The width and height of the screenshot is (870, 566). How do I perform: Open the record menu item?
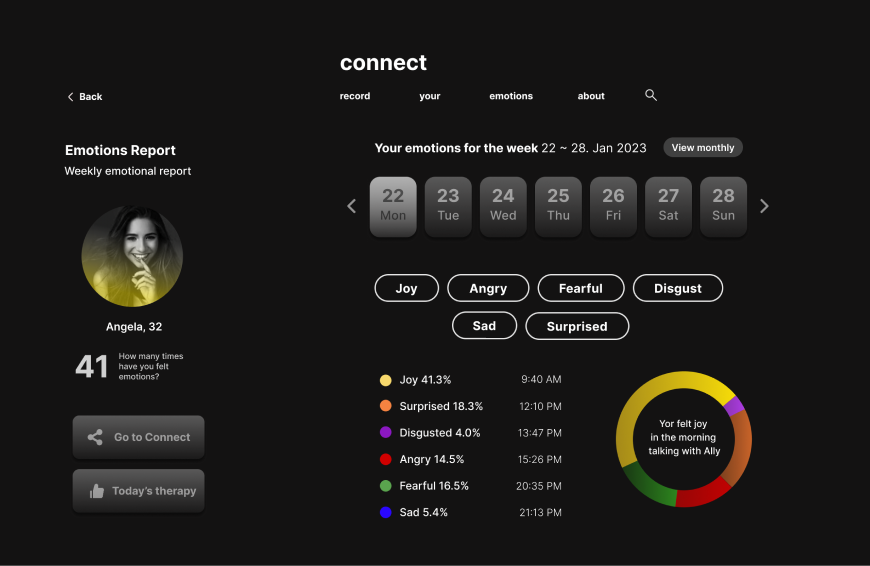355,96
